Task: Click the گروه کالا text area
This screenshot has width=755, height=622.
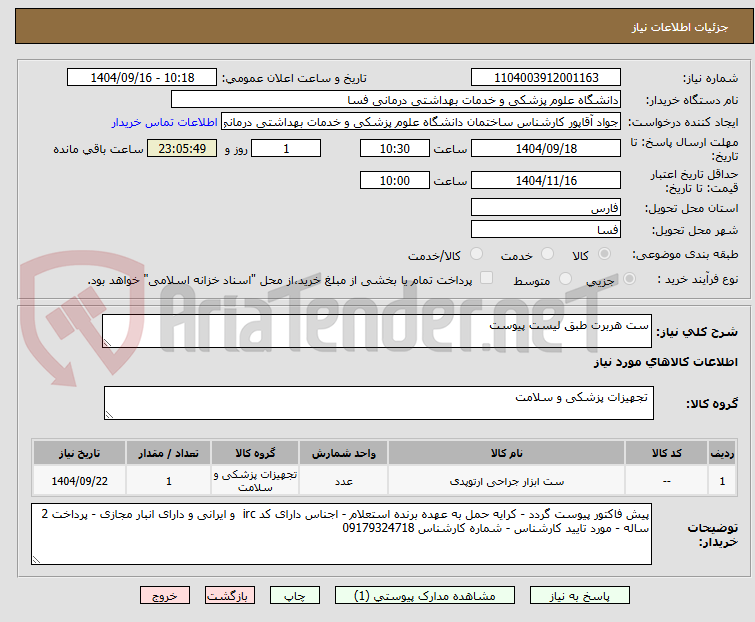Action: [379, 403]
